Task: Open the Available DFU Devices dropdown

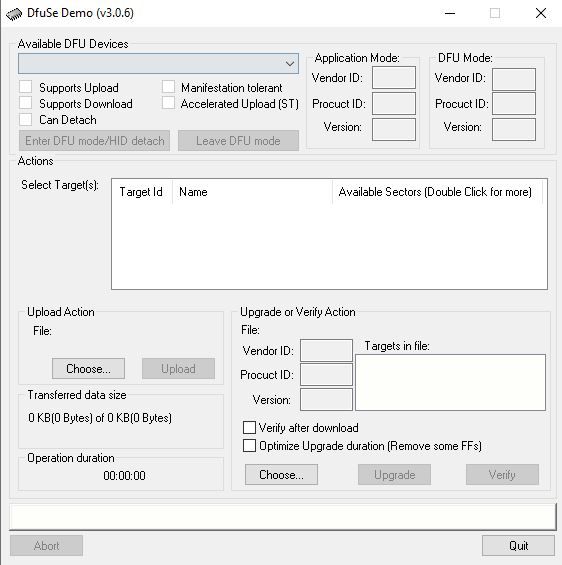Action: pos(159,64)
